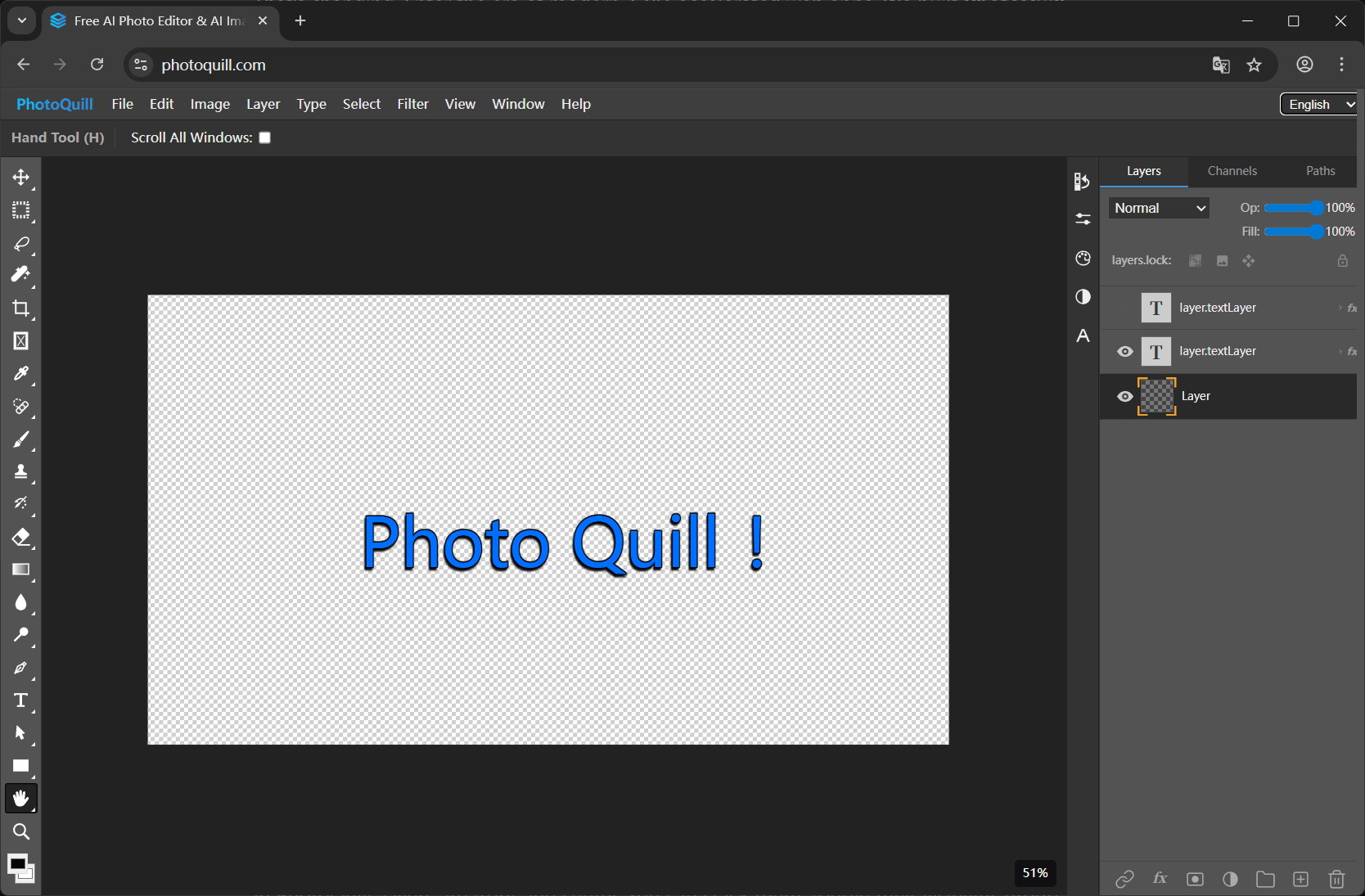The height and width of the screenshot is (896, 1365).
Task: Open the browser three-dot menu
Action: pos(1341,65)
